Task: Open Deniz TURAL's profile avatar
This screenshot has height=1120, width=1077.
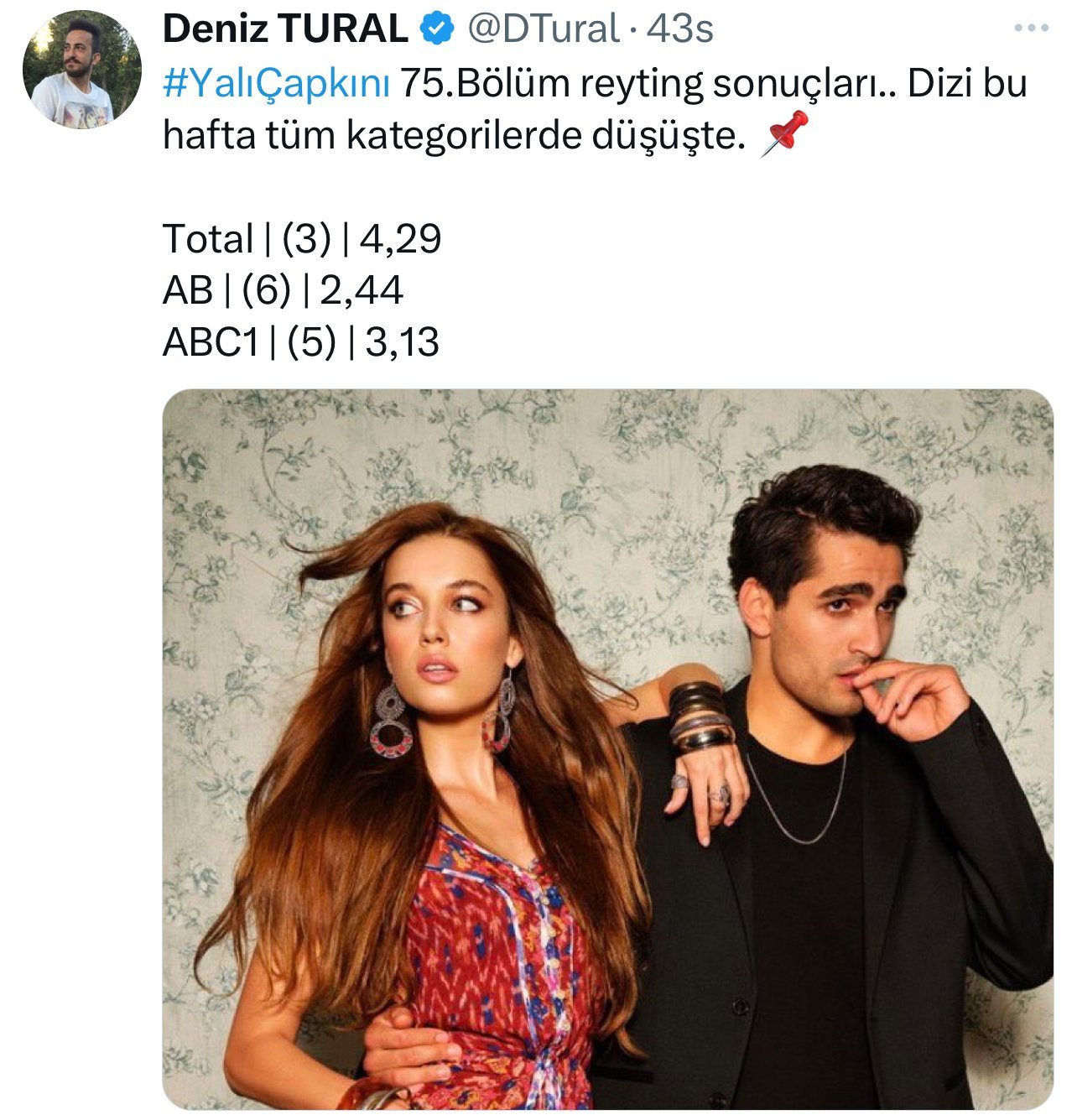Action: click(x=81, y=70)
